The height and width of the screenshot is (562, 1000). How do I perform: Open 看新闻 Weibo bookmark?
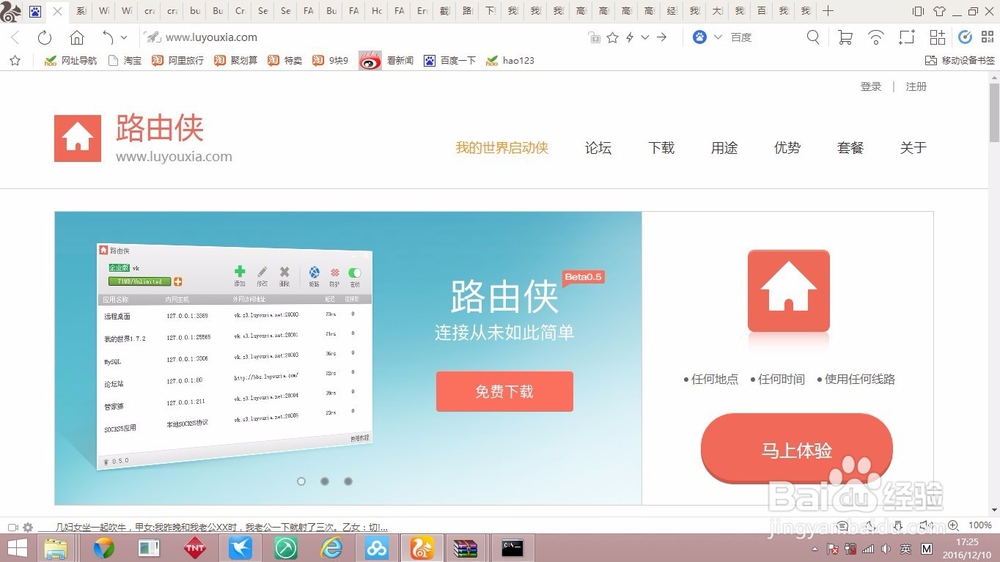(386, 61)
